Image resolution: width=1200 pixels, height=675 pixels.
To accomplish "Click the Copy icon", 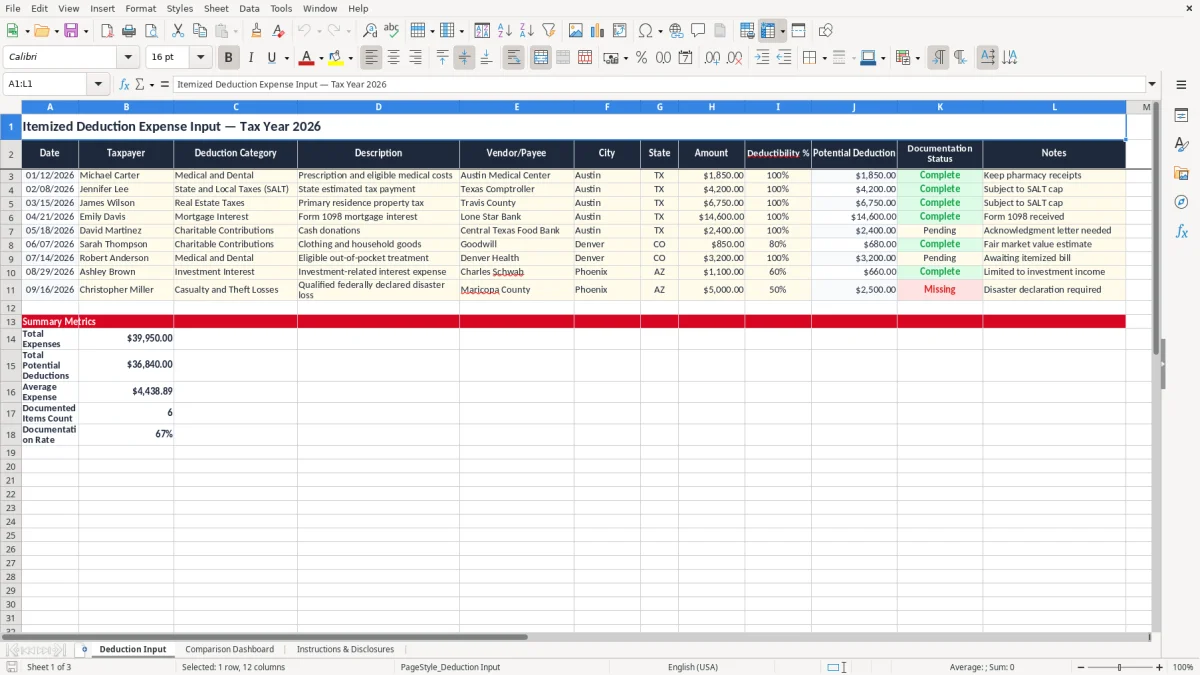I will click(199, 31).
